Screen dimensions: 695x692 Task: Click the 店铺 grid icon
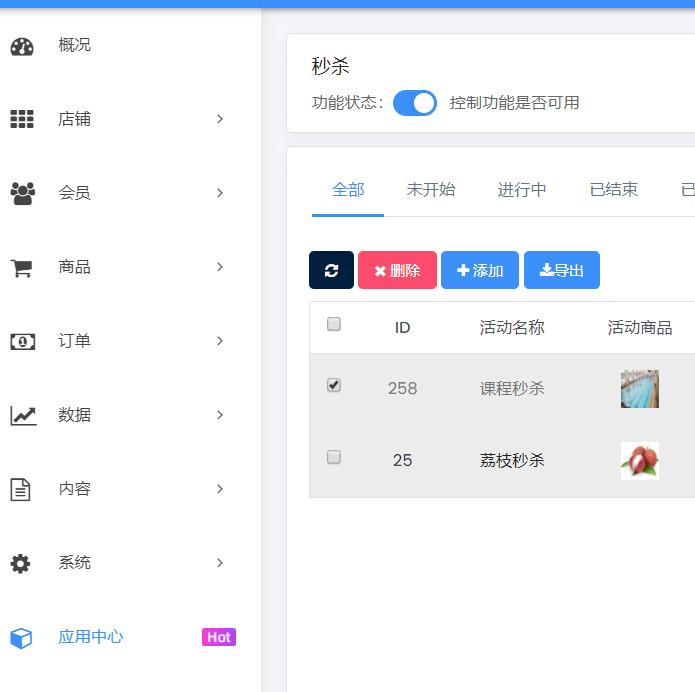tap(22, 119)
